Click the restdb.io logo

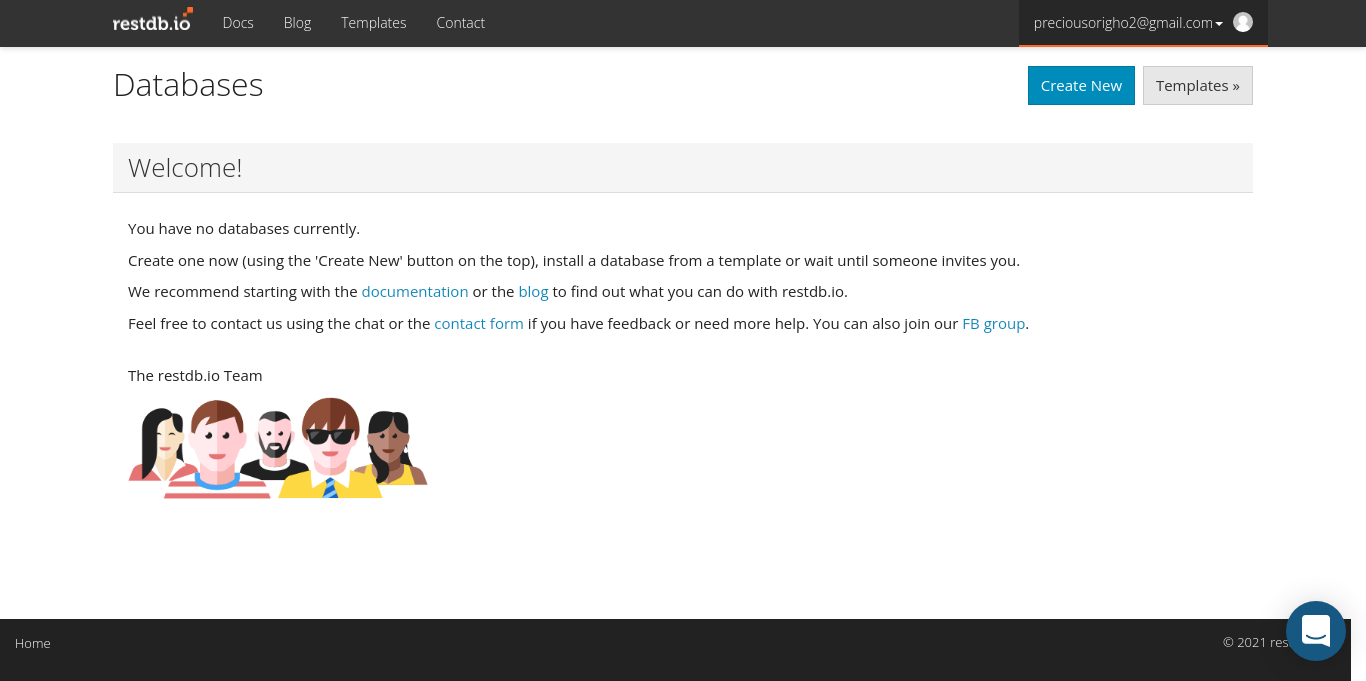[152, 21]
